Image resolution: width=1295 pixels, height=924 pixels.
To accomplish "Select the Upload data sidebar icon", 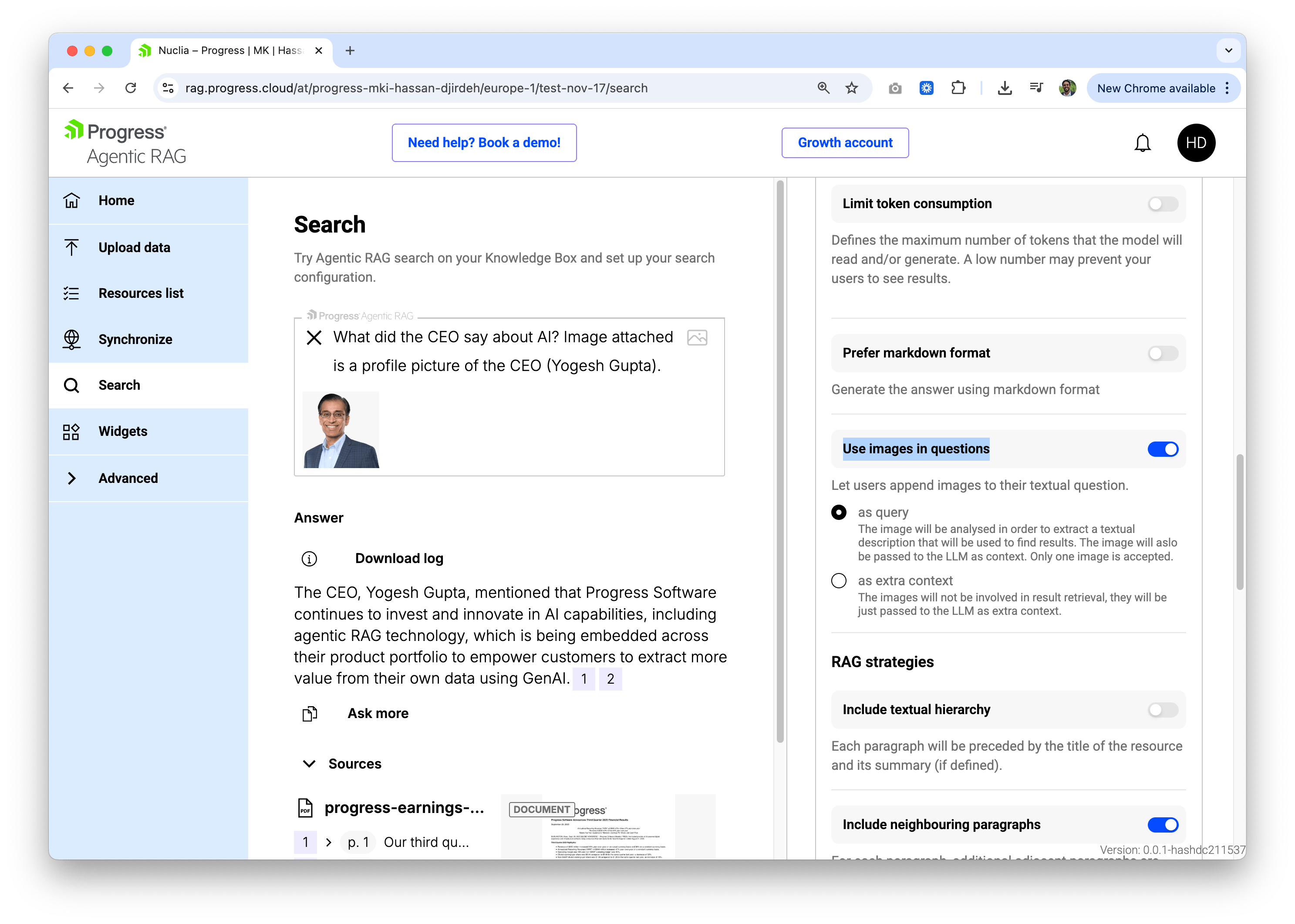I will coord(72,247).
